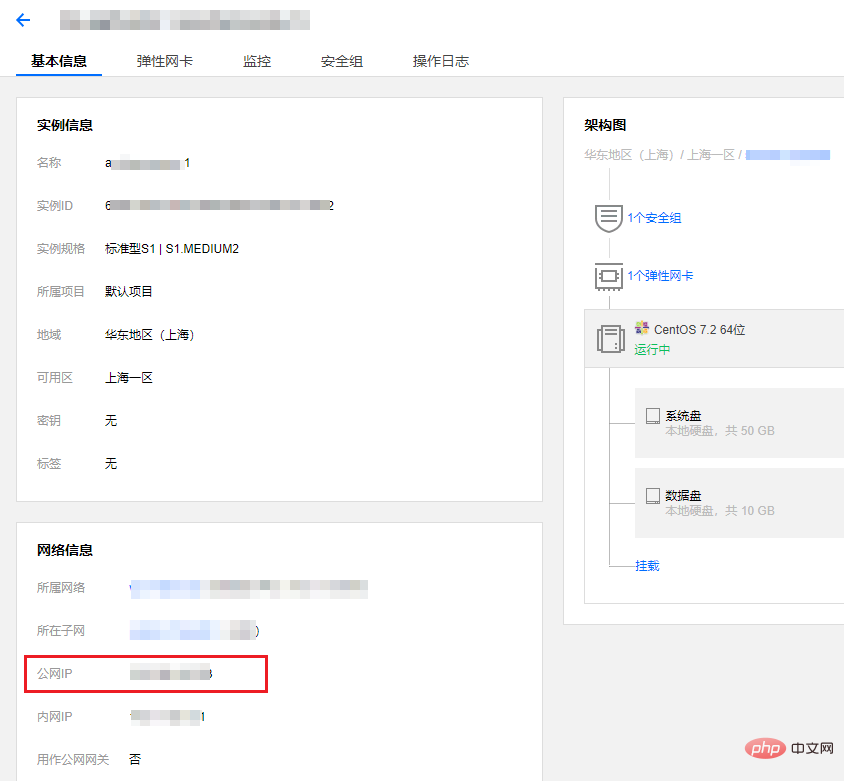Click the 标签 value 无
844x781 pixels.
click(x=111, y=463)
